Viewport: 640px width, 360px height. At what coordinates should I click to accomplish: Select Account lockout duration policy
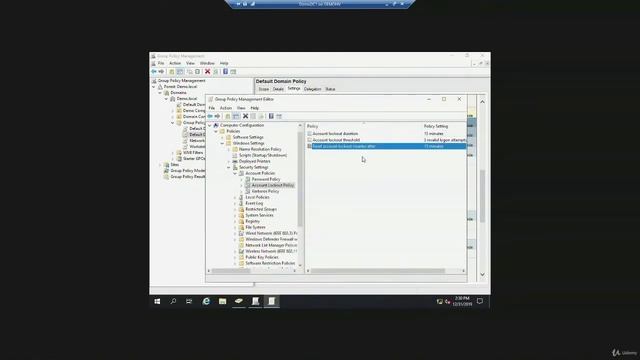tap(335, 133)
